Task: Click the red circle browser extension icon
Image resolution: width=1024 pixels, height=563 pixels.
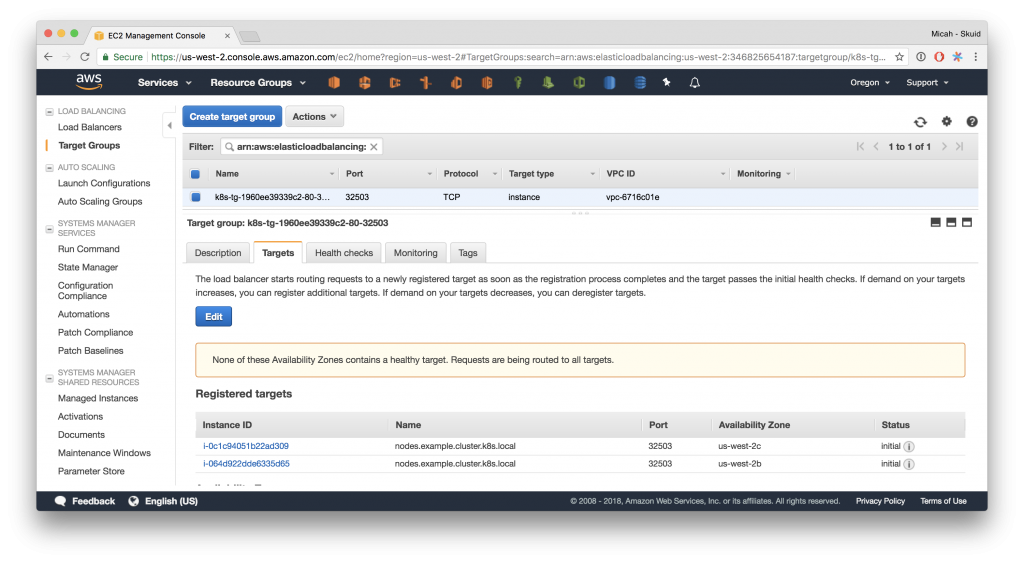Action: click(x=939, y=57)
